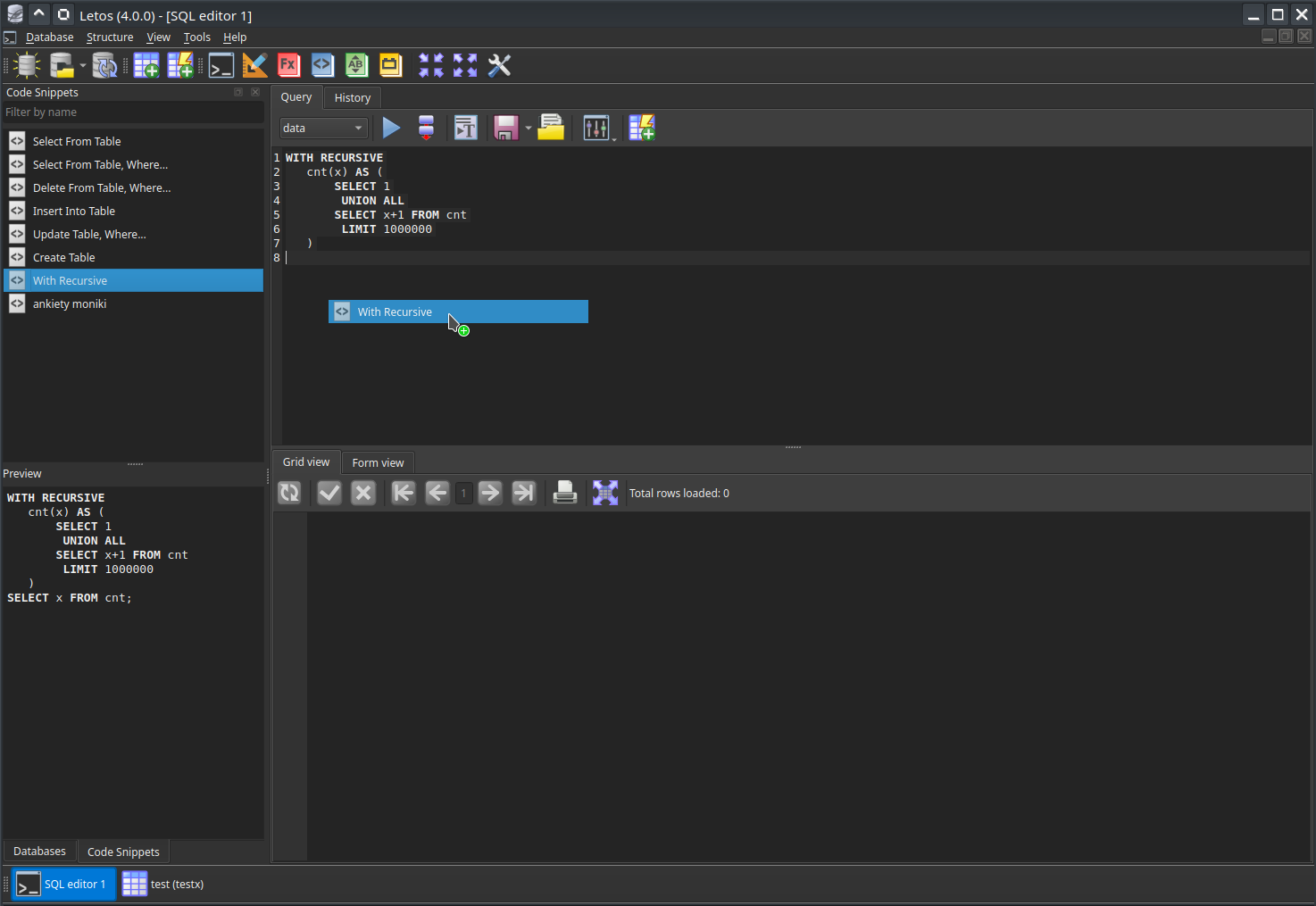Open the SQL editor from the main toolbar
The width and height of the screenshot is (1316, 906).
click(221, 65)
